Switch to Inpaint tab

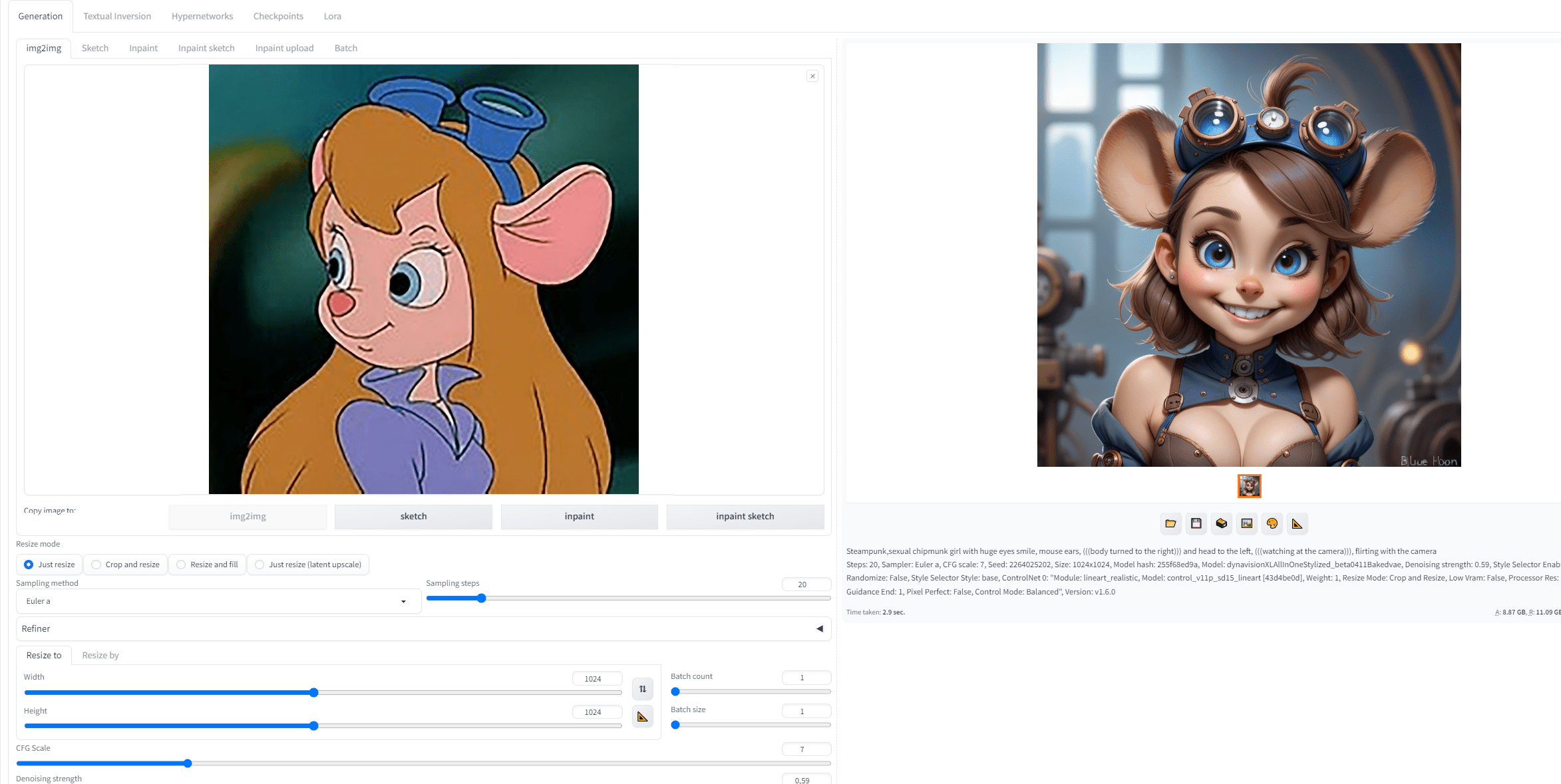point(143,48)
